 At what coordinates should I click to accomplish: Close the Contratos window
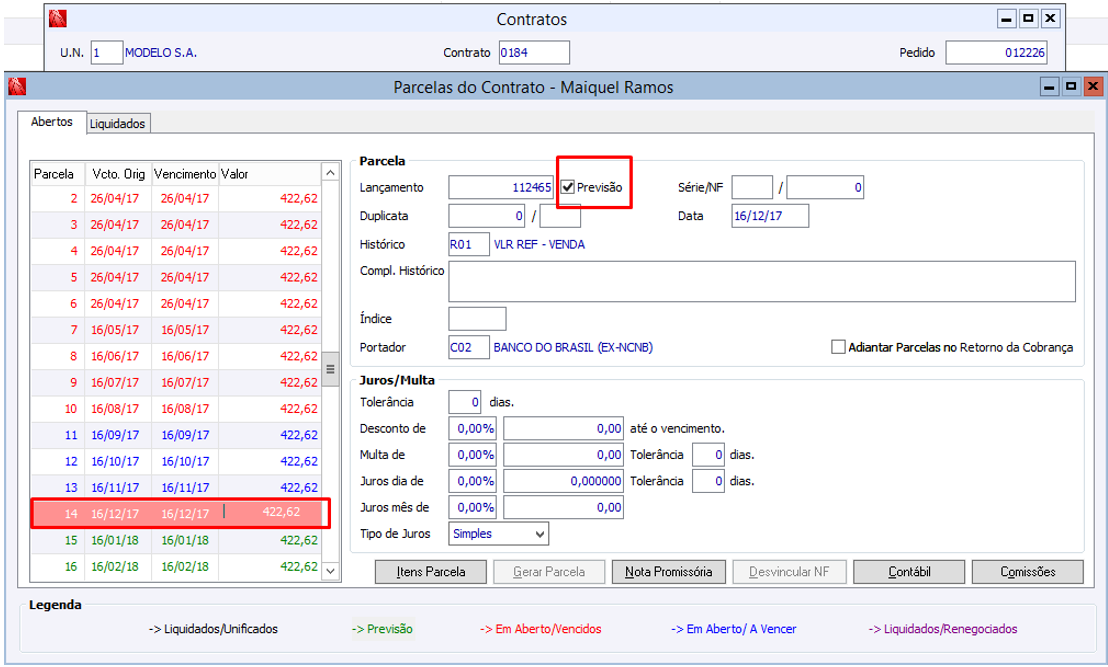[1049, 19]
